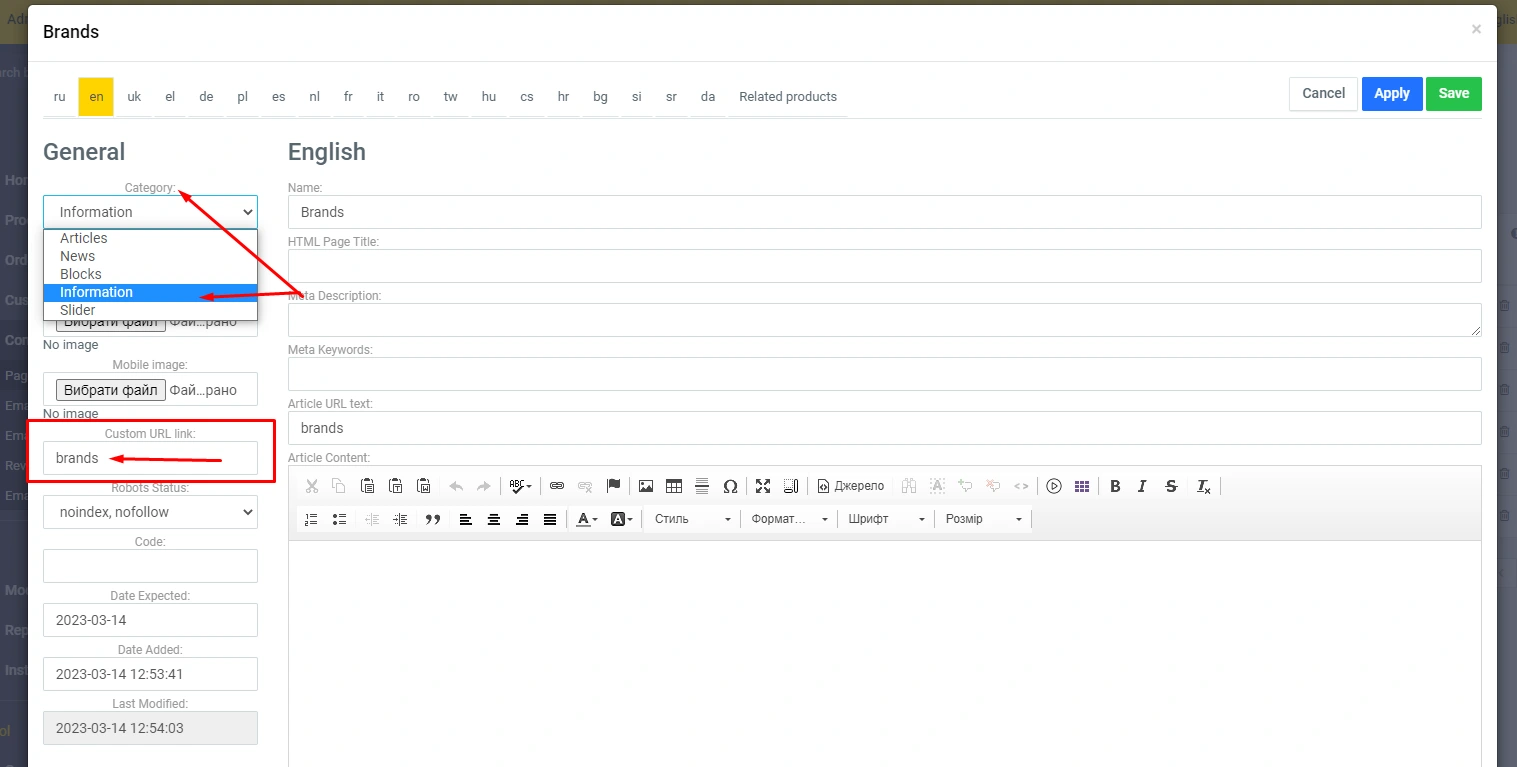Toggle italic text formatting
The height and width of the screenshot is (767, 1517).
pos(1142,486)
